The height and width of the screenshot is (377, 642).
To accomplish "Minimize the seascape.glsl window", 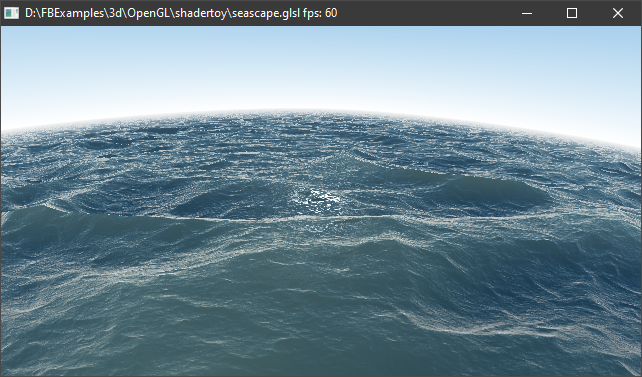I will tap(527, 13).
